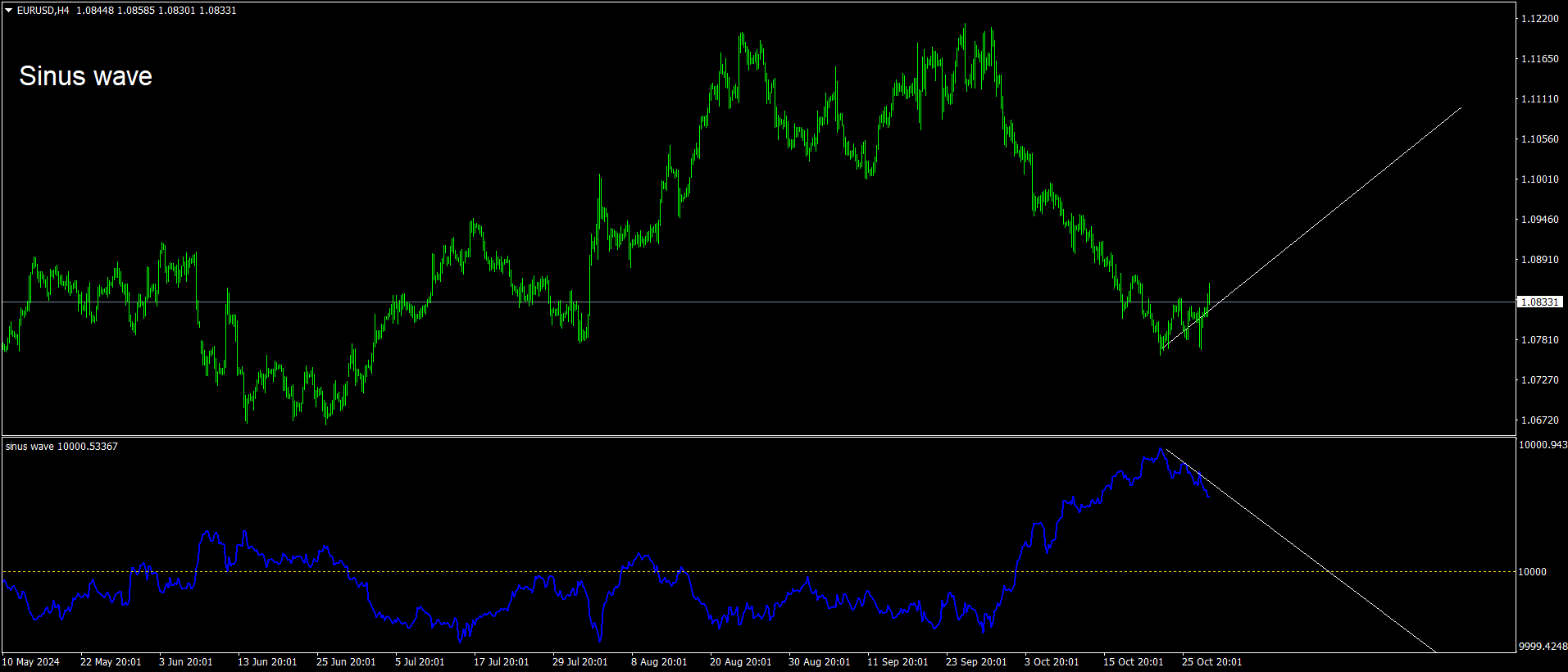Click the 'sinus wave 10000.53367' indicator label
This screenshot has width=1568, height=672.
point(61,447)
